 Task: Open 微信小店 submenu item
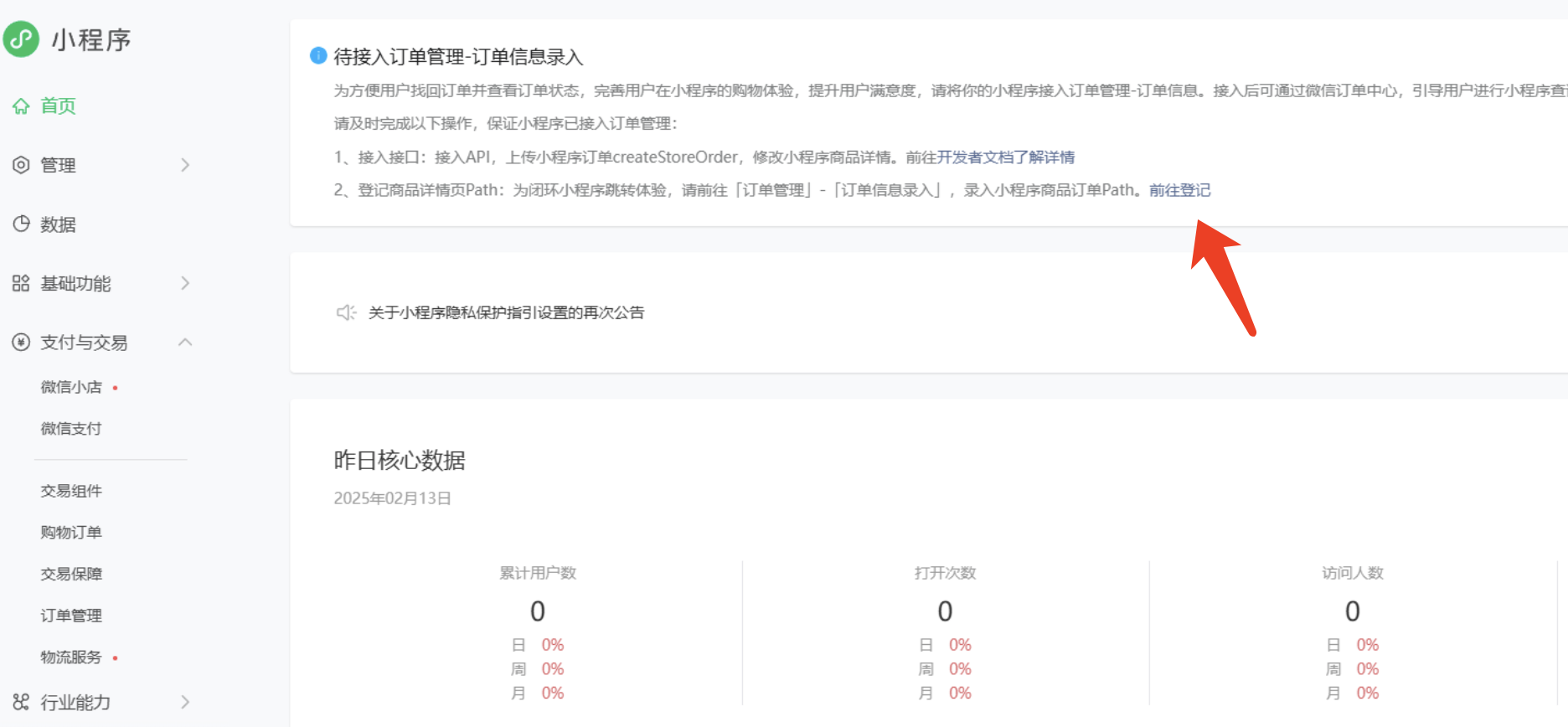point(71,387)
